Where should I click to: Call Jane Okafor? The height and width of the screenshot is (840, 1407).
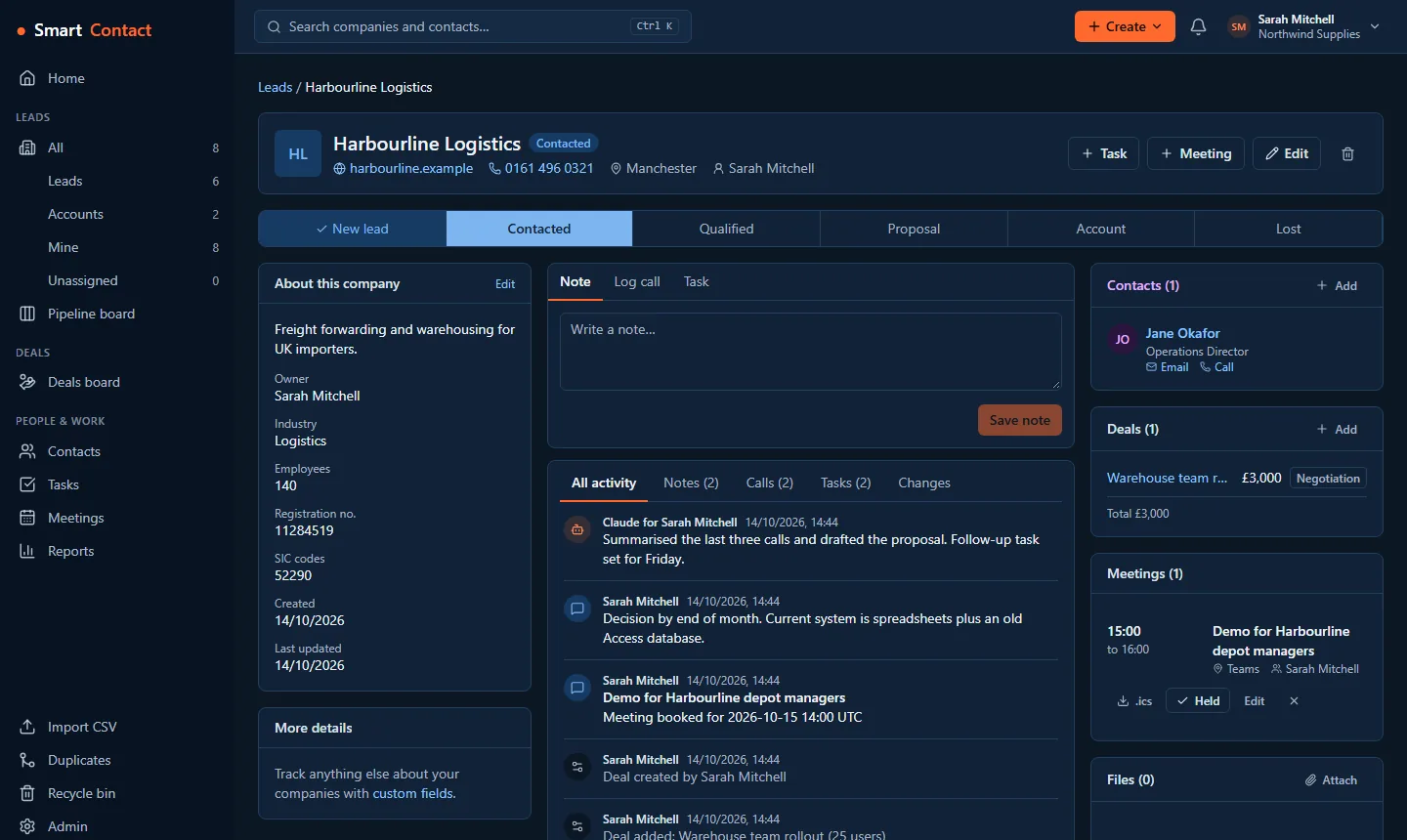pos(1217,367)
